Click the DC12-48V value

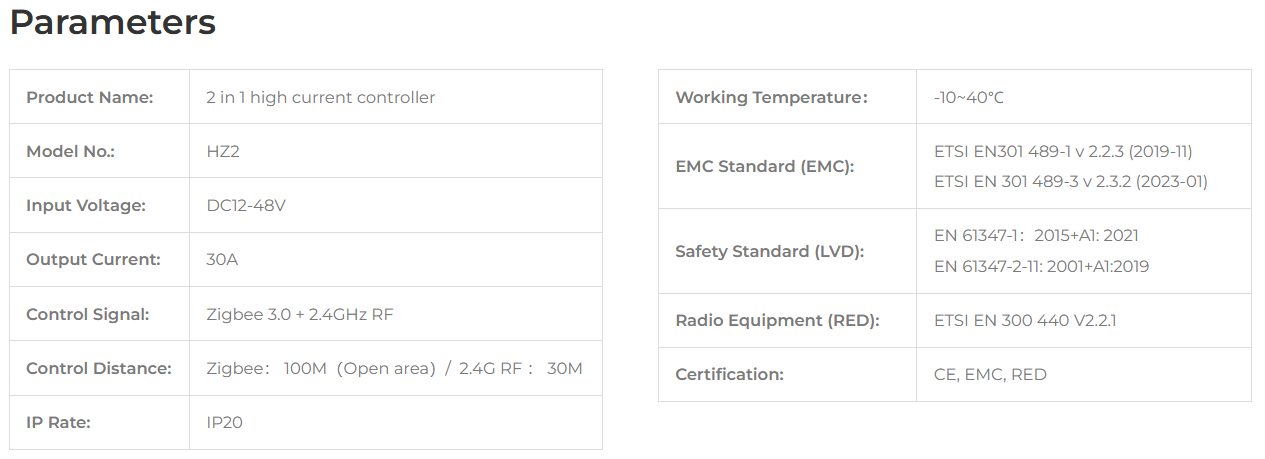pos(246,205)
